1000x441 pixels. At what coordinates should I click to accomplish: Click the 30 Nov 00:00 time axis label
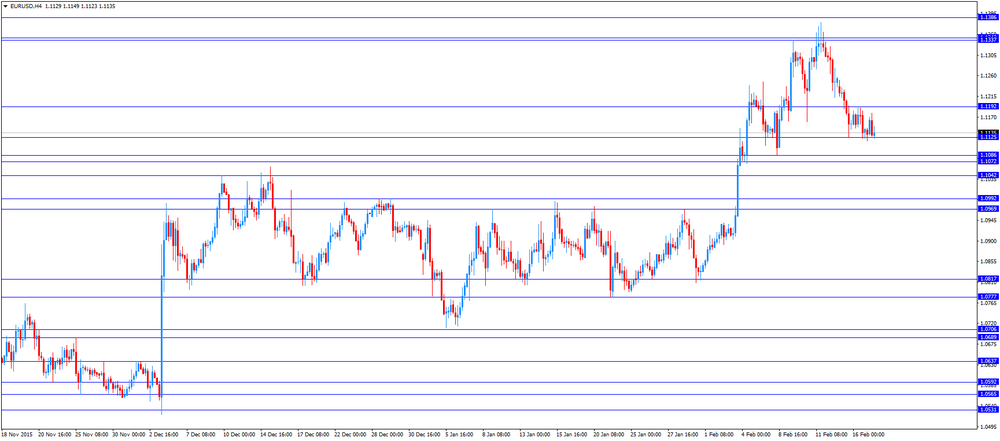tap(127, 435)
